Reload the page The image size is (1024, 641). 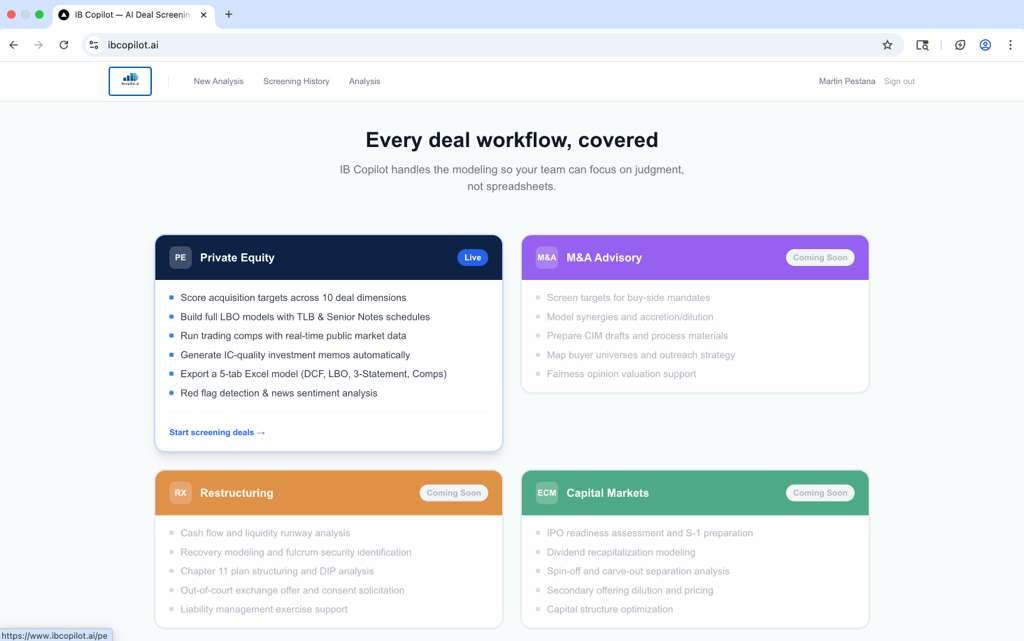63,45
